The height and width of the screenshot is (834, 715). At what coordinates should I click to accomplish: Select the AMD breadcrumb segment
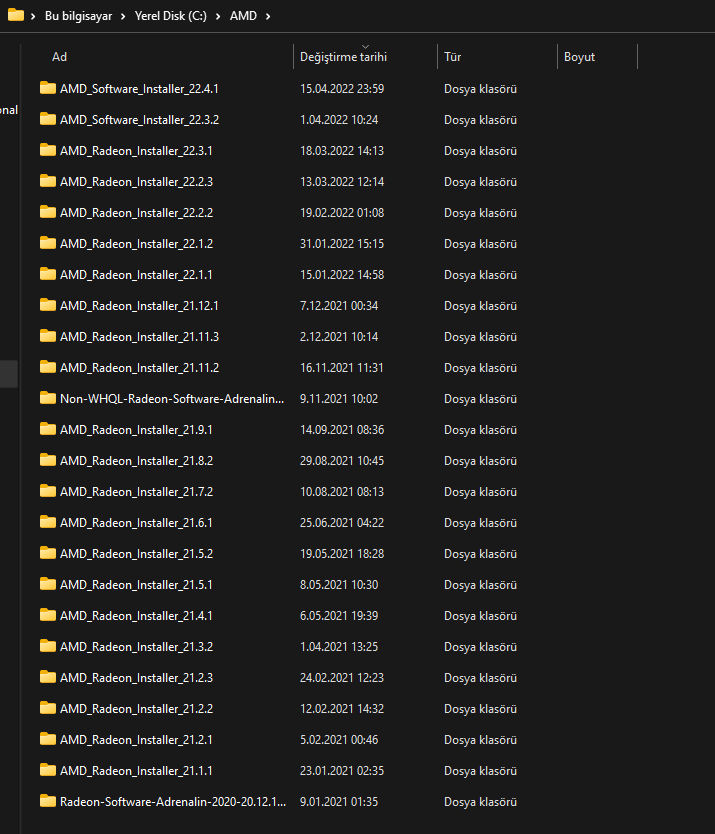(243, 16)
